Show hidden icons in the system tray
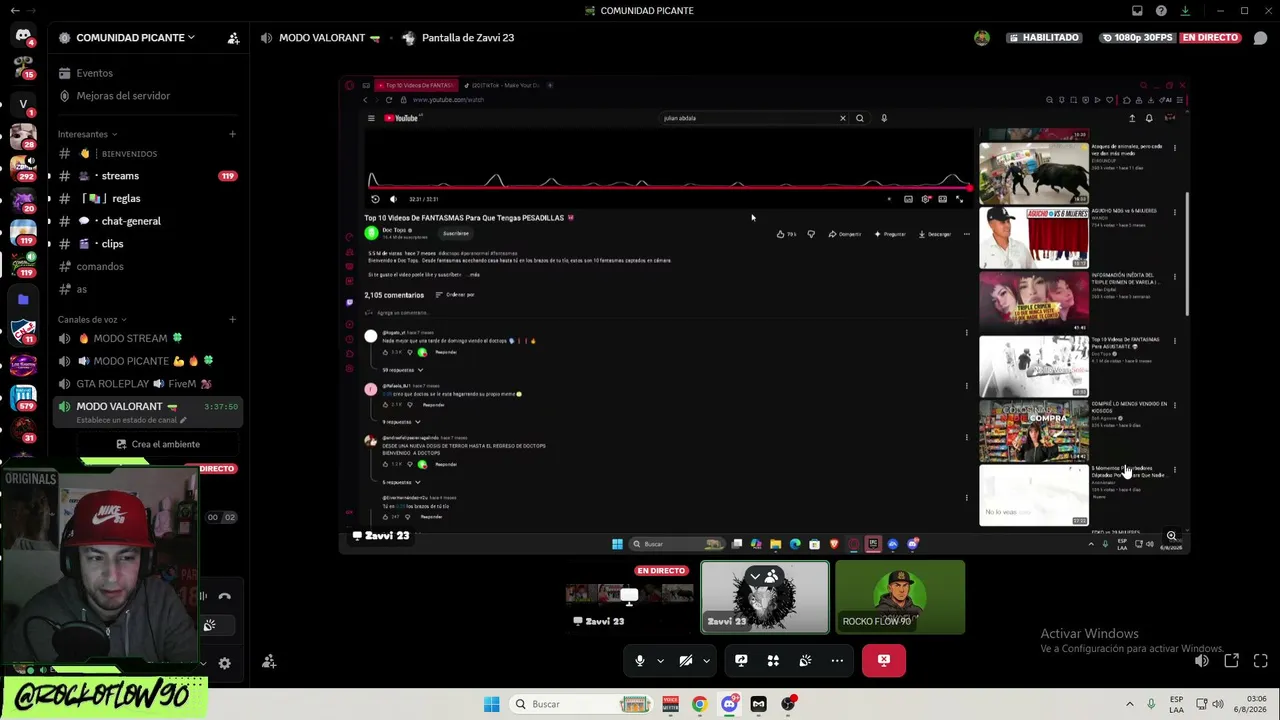 [1130, 704]
